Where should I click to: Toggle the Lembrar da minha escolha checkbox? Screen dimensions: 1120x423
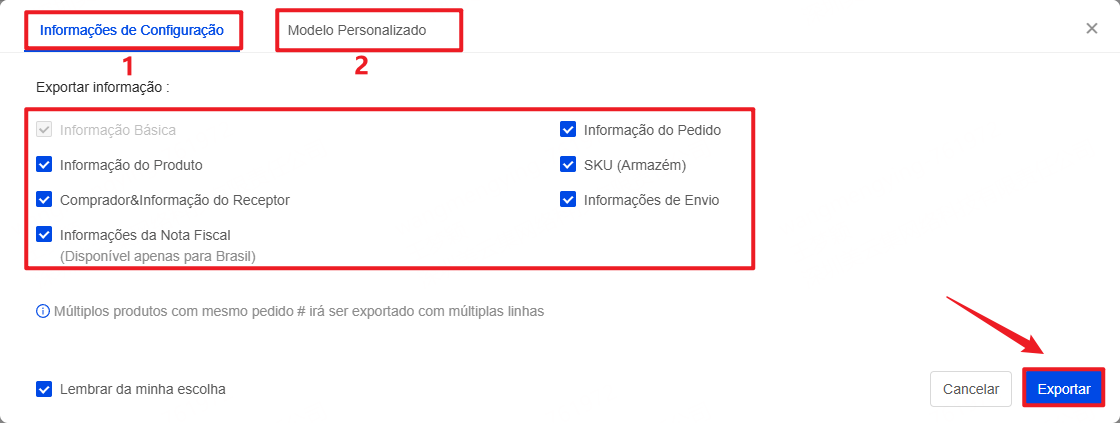pos(44,389)
